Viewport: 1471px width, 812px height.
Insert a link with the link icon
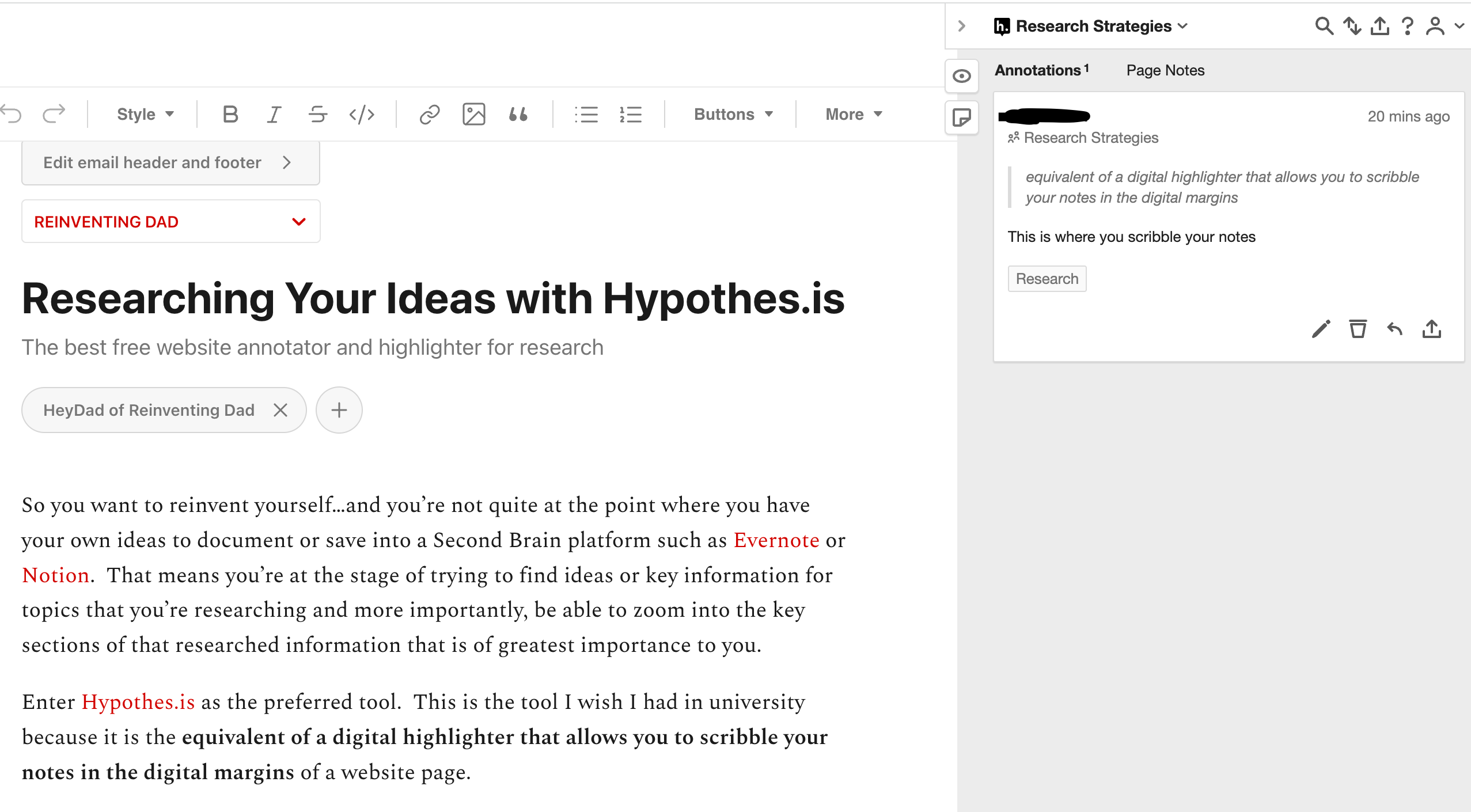click(x=430, y=114)
